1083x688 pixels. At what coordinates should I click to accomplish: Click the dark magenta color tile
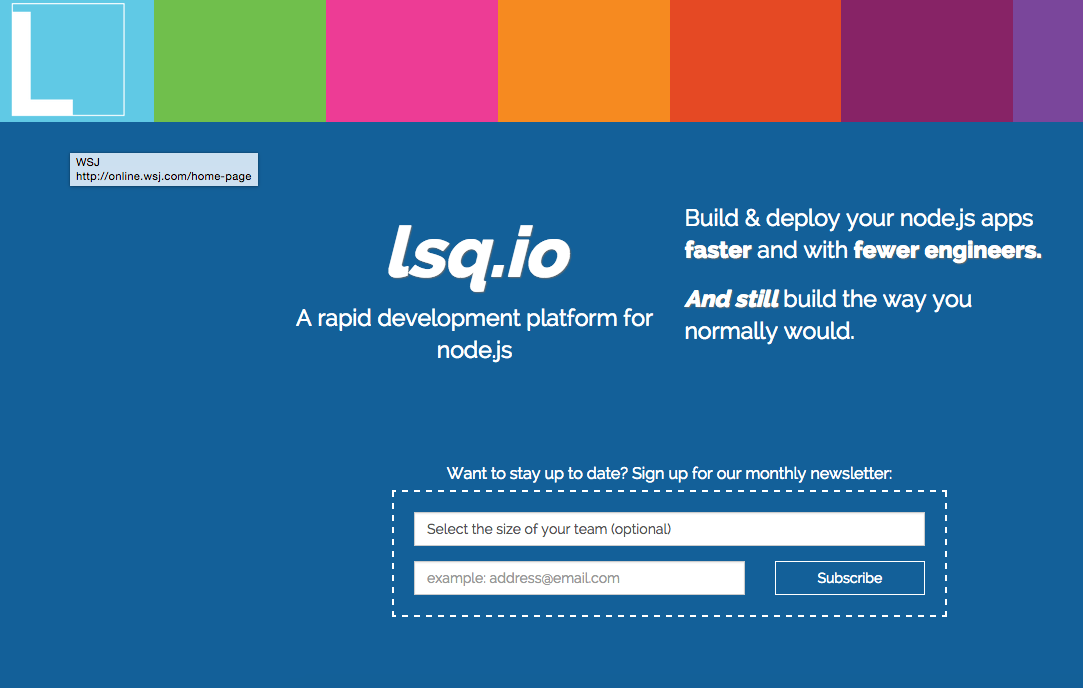[926, 60]
